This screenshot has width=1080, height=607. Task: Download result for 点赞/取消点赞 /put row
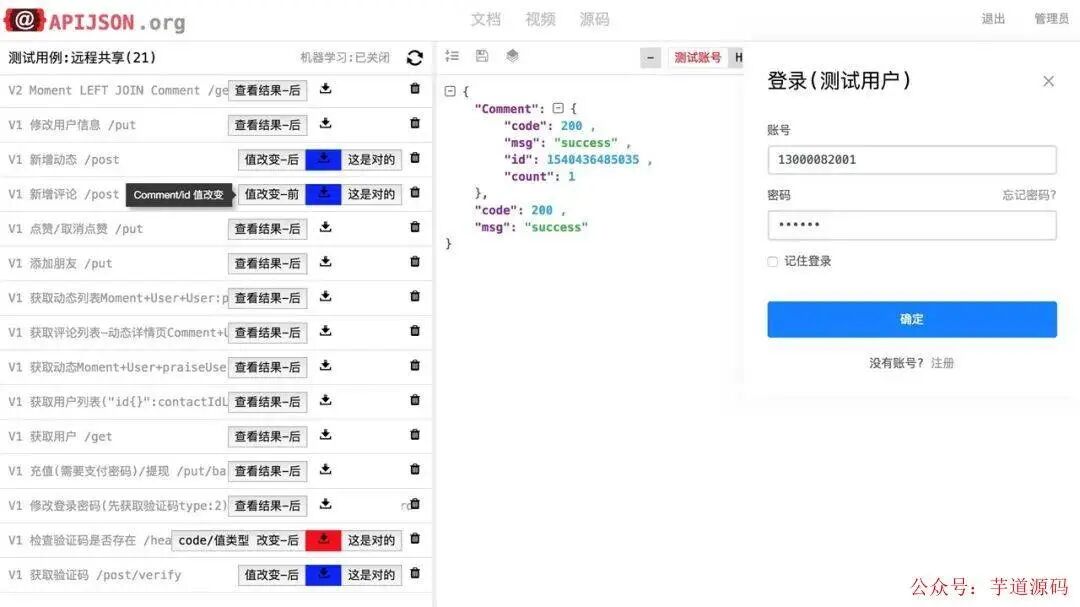(326, 227)
